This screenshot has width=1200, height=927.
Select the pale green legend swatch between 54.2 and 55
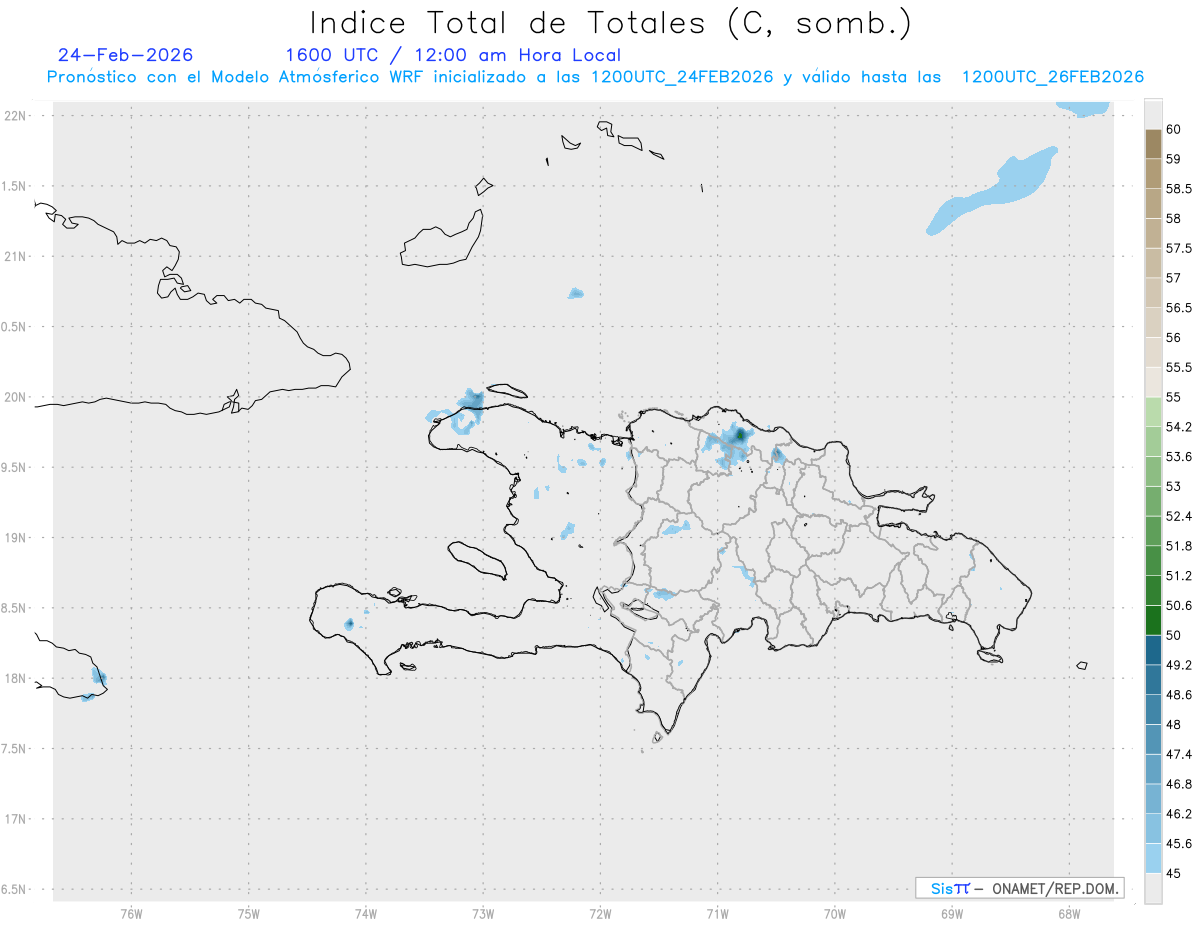(x=1153, y=412)
